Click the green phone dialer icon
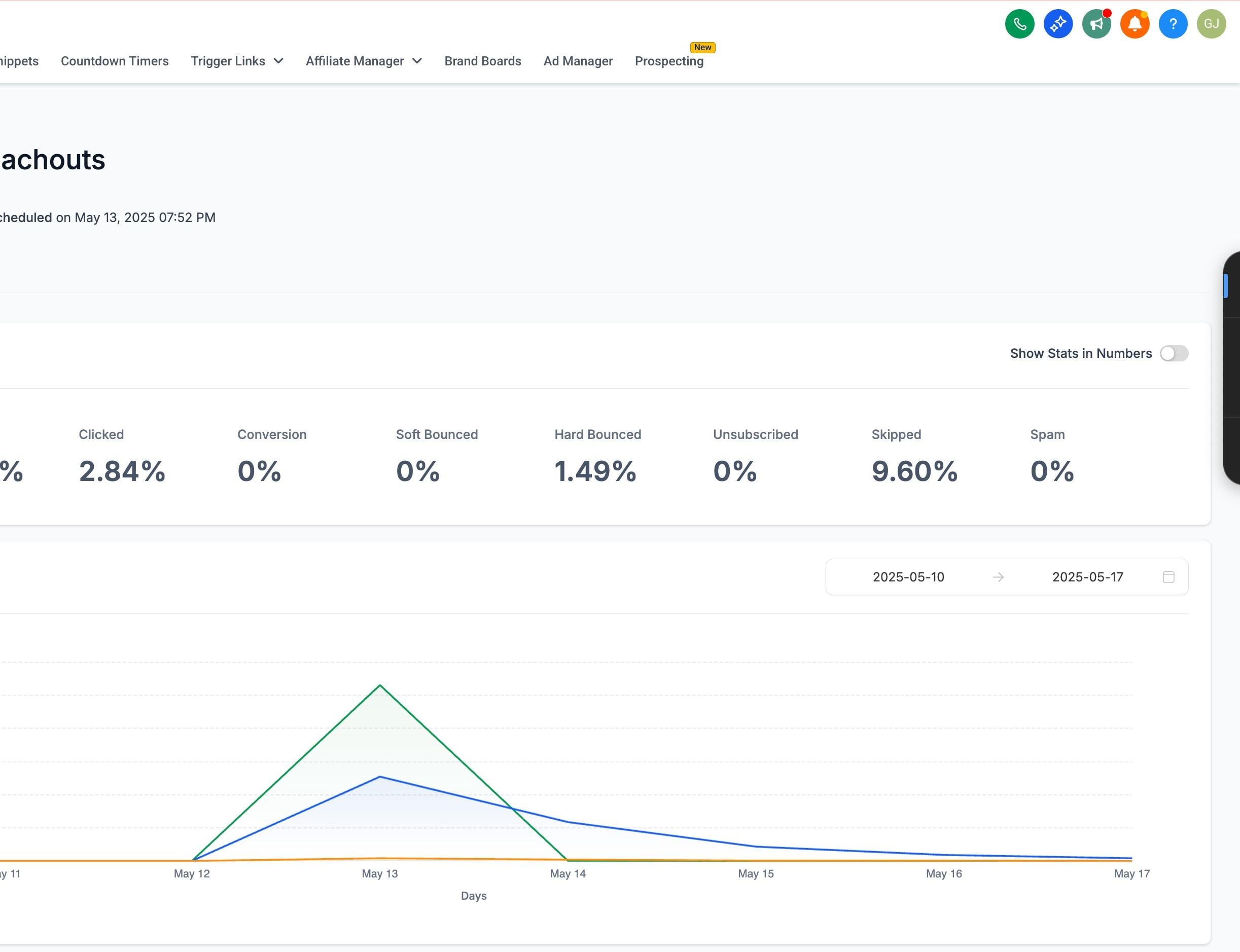Image resolution: width=1240 pixels, height=952 pixels. tap(1019, 24)
